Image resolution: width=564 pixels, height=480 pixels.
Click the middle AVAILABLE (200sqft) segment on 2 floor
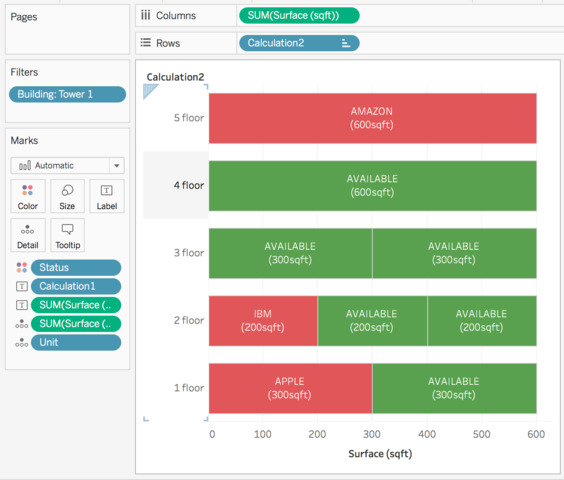[x=373, y=321]
